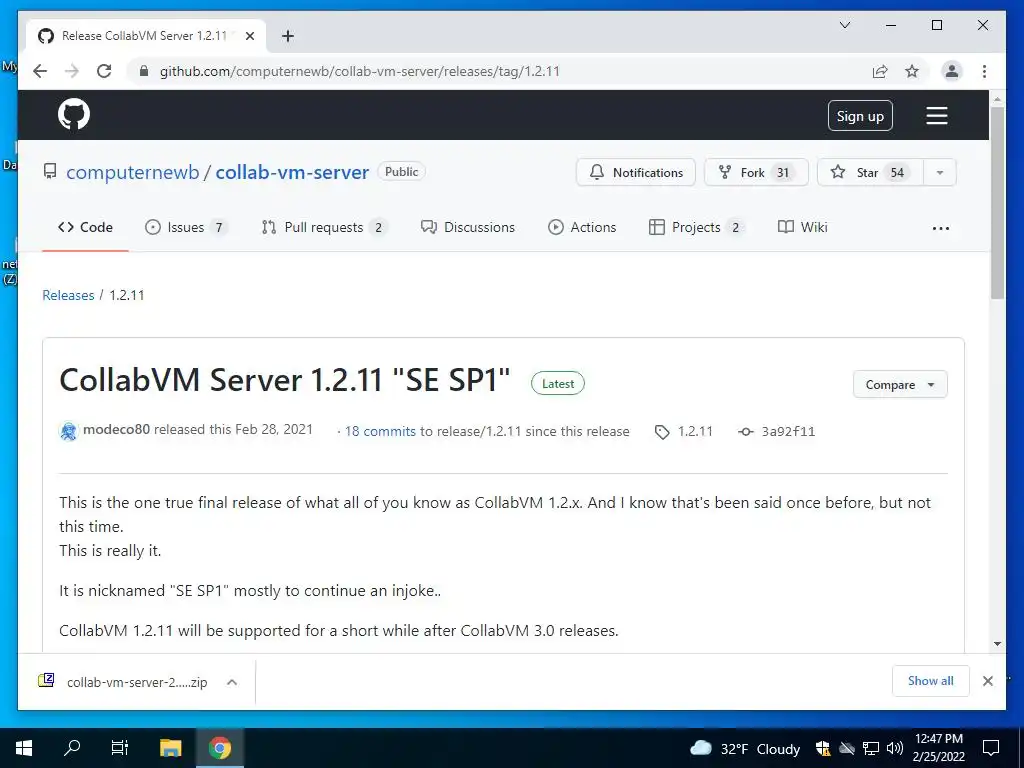This screenshot has height=768, width=1024.
Task: Click the 1.2.11 tag link
Action: click(695, 432)
